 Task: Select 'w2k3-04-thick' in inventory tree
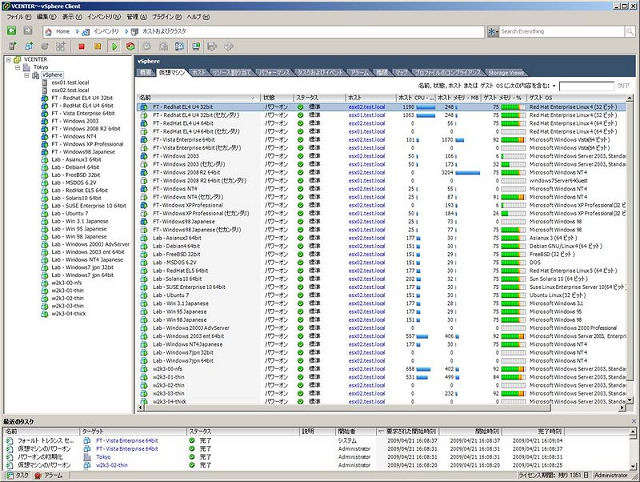point(69,314)
